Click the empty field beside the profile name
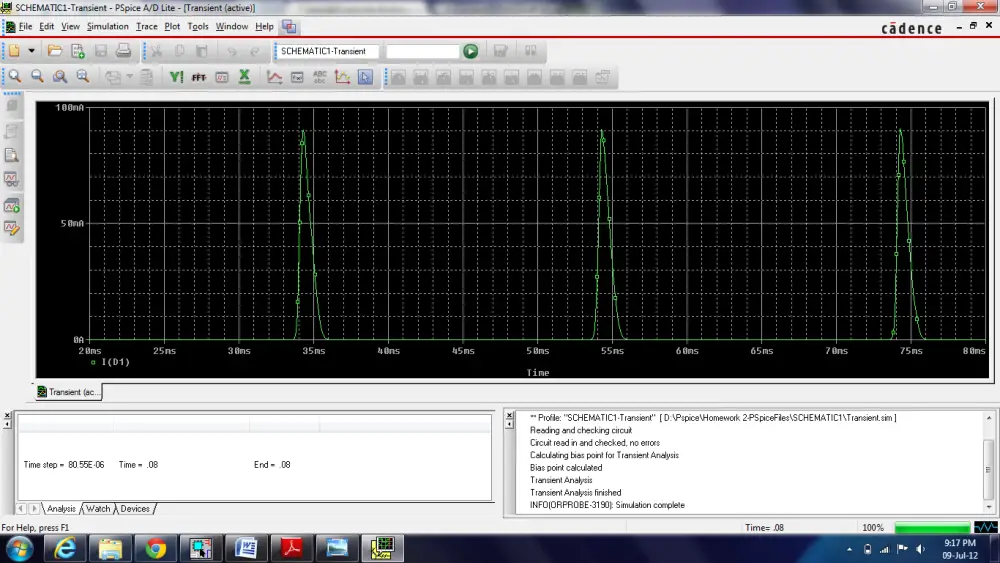This screenshot has width=1000, height=563. click(x=422, y=51)
